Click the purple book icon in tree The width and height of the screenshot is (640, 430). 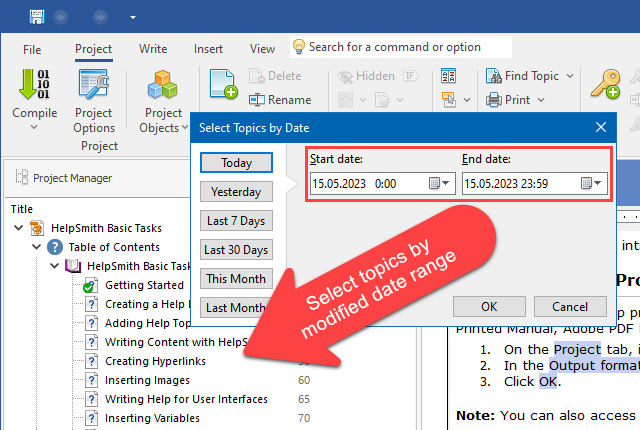pyautogui.click(x=73, y=266)
